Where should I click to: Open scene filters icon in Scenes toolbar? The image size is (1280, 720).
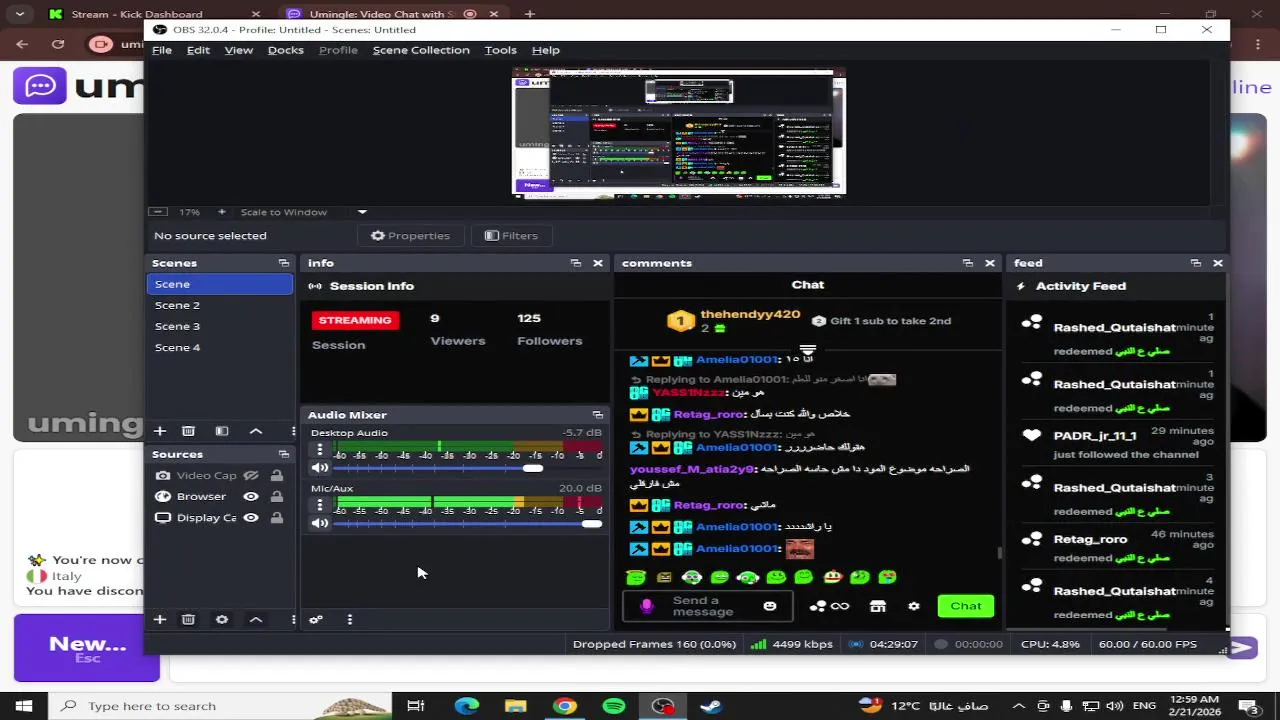click(222, 431)
